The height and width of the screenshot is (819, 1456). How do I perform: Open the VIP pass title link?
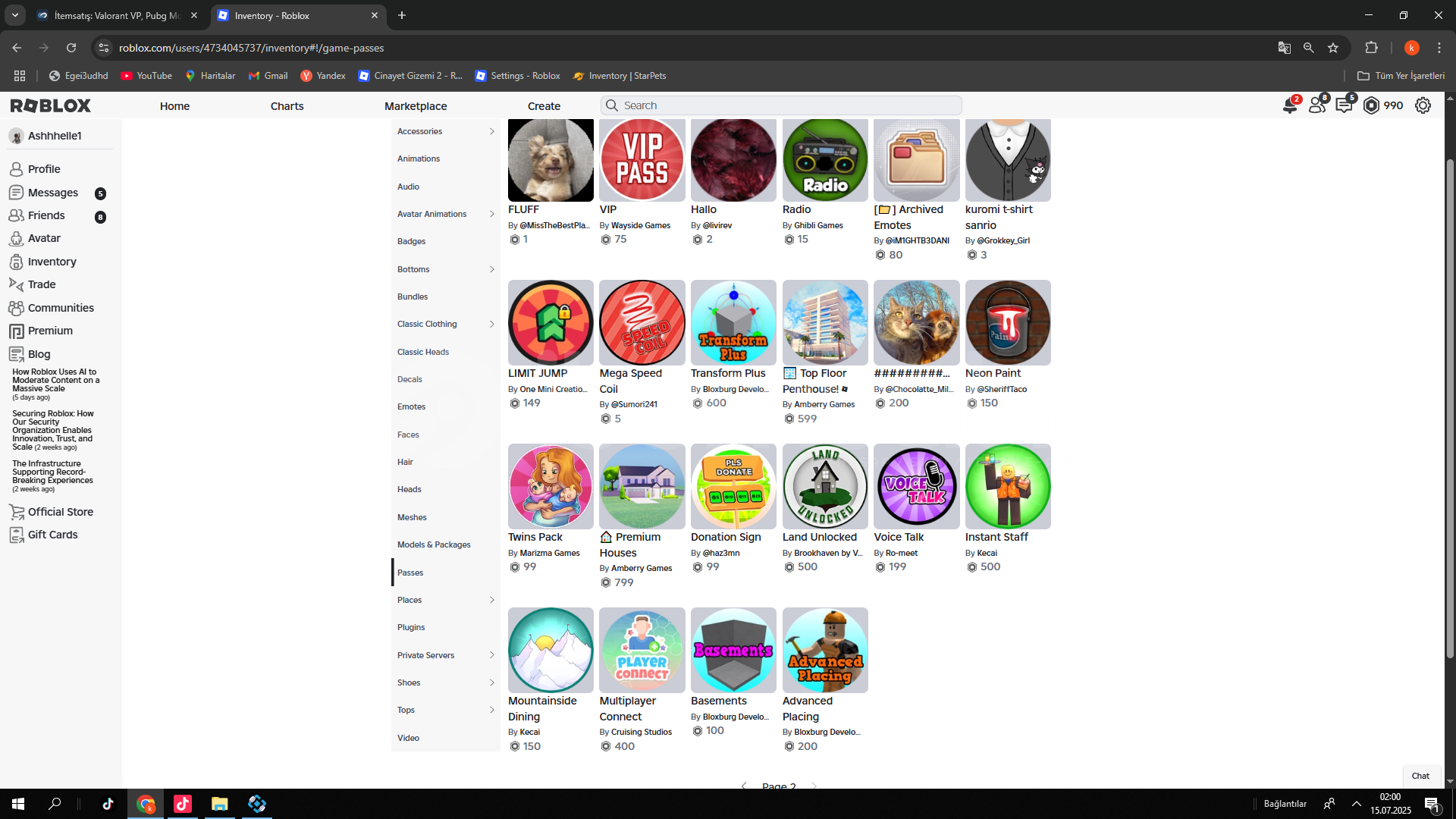pyautogui.click(x=608, y=209)
